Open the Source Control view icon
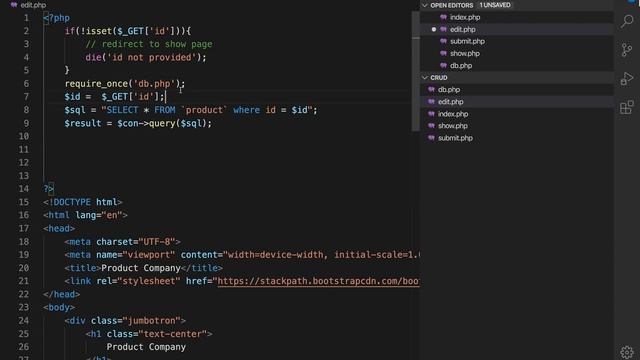This screenshot has width=640, height=360. coord(627,50)
